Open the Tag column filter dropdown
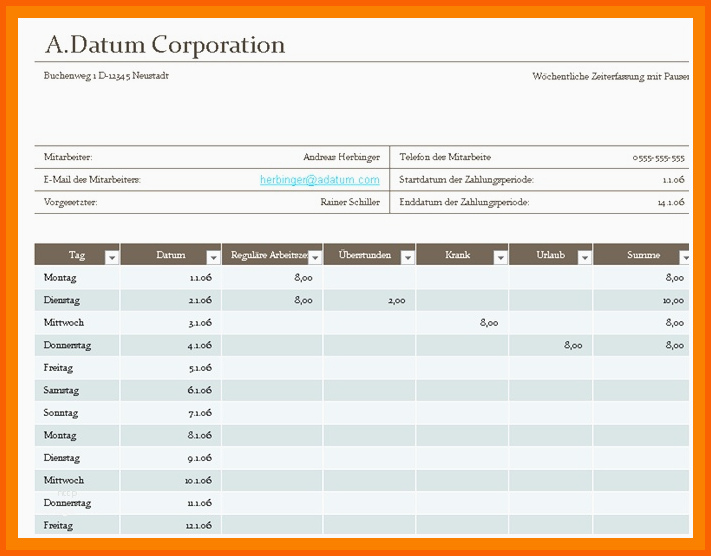 pyautogui.click(x=112, y=258)
